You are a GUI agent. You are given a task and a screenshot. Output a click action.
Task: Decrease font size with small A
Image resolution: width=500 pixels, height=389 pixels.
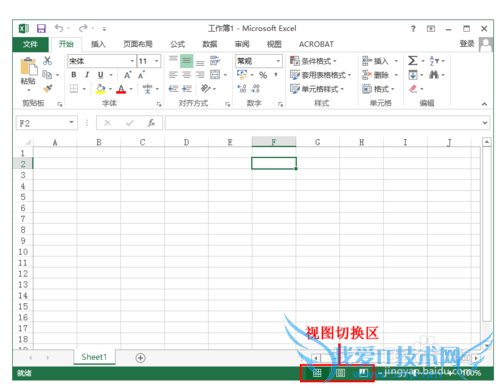(x=141, y=75)
